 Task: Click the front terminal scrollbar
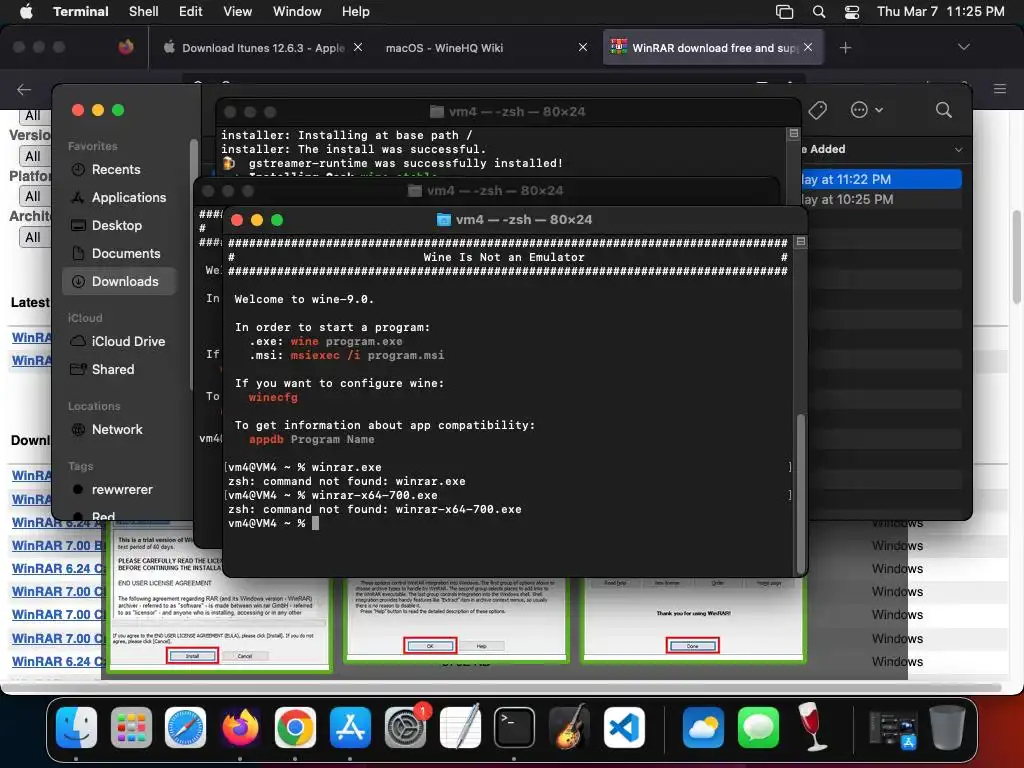(x=801, y=493)
